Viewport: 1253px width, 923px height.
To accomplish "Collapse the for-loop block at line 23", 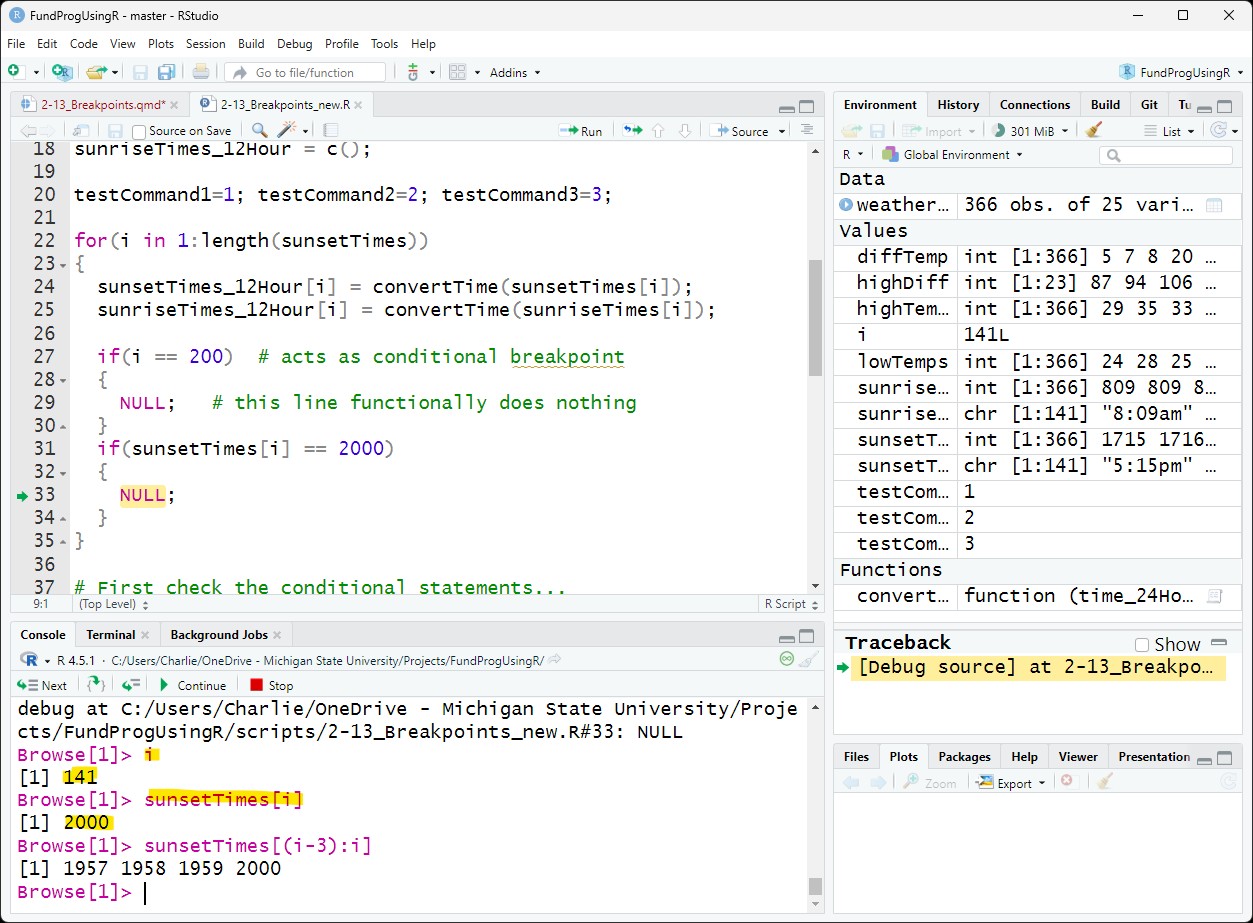I will click(x=64, y=265).
